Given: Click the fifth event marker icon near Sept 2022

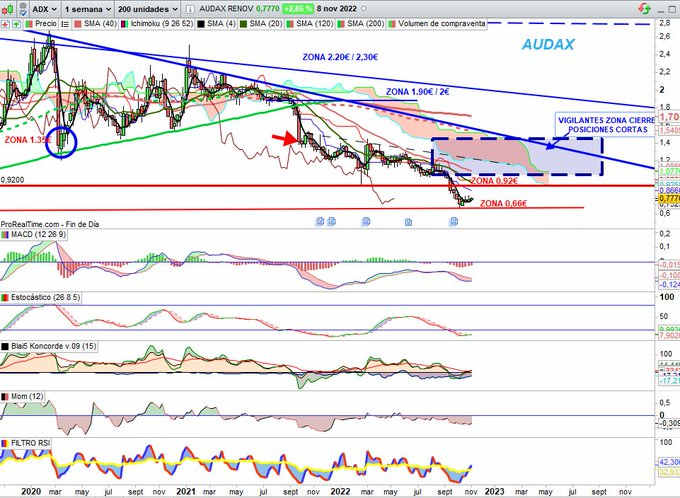Looking at the screenshot, I should [454, 222].
